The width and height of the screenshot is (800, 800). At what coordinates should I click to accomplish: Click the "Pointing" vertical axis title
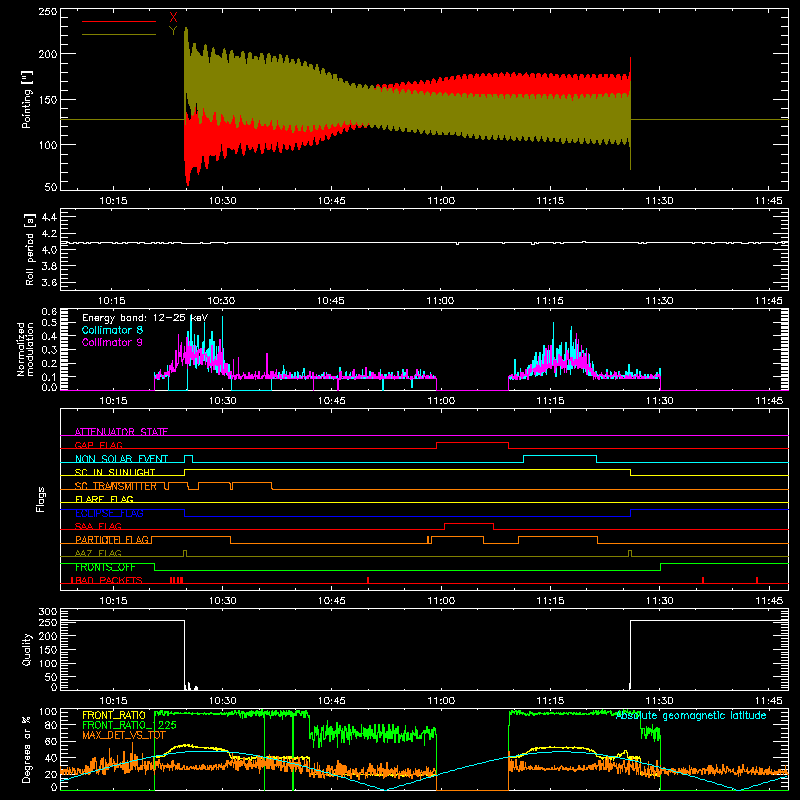click(27, 99)
